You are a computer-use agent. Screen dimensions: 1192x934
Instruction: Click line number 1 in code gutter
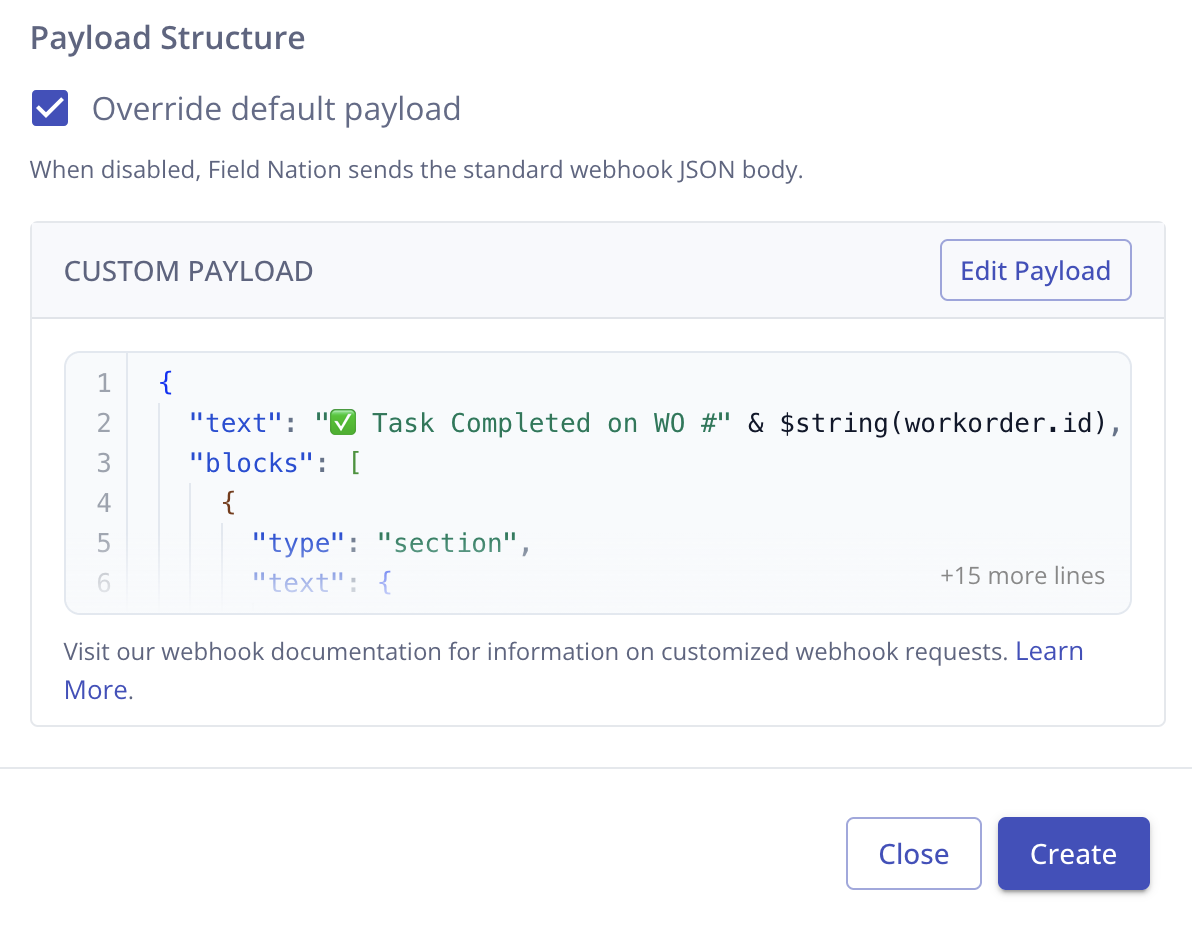104,383
